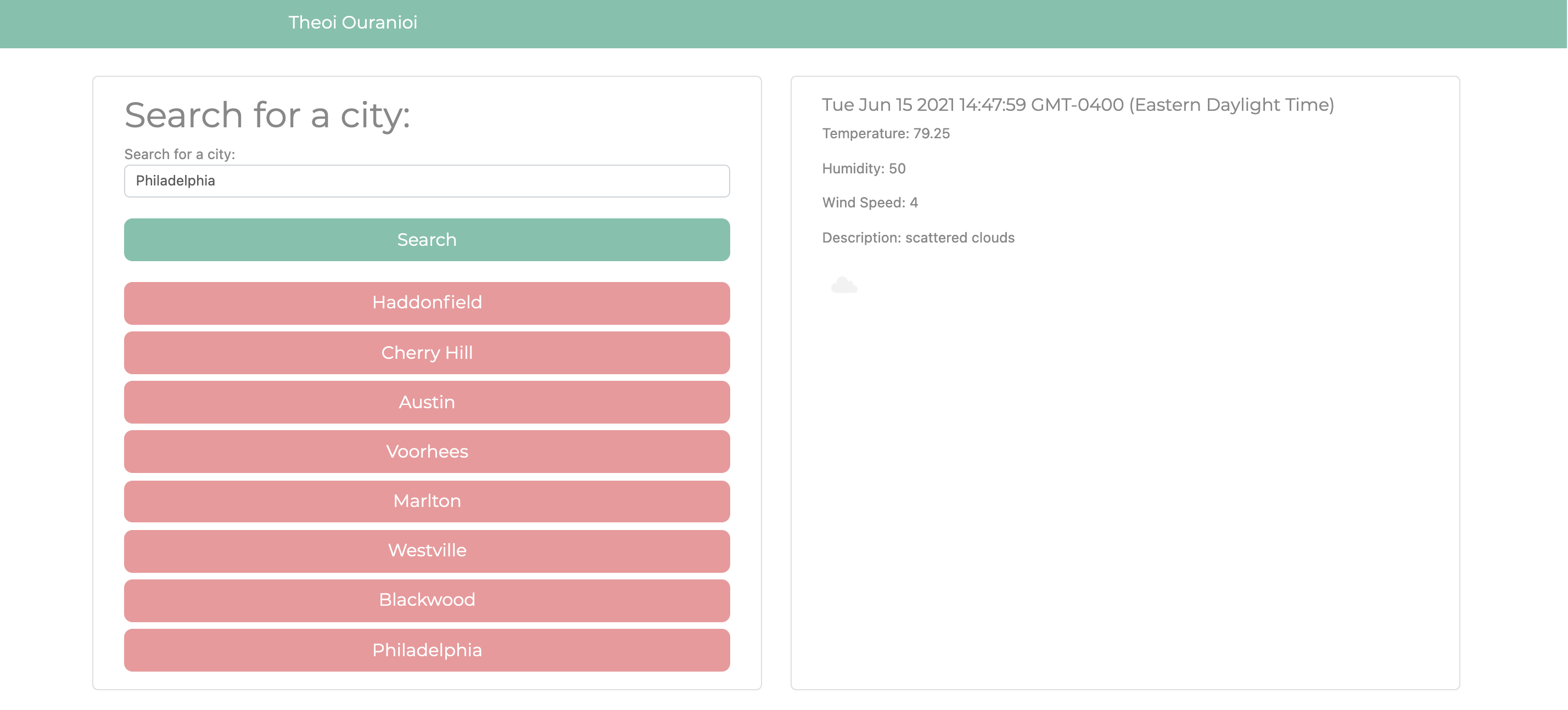
Task: Select the Blackwood city button
Action: coord(426,600)
